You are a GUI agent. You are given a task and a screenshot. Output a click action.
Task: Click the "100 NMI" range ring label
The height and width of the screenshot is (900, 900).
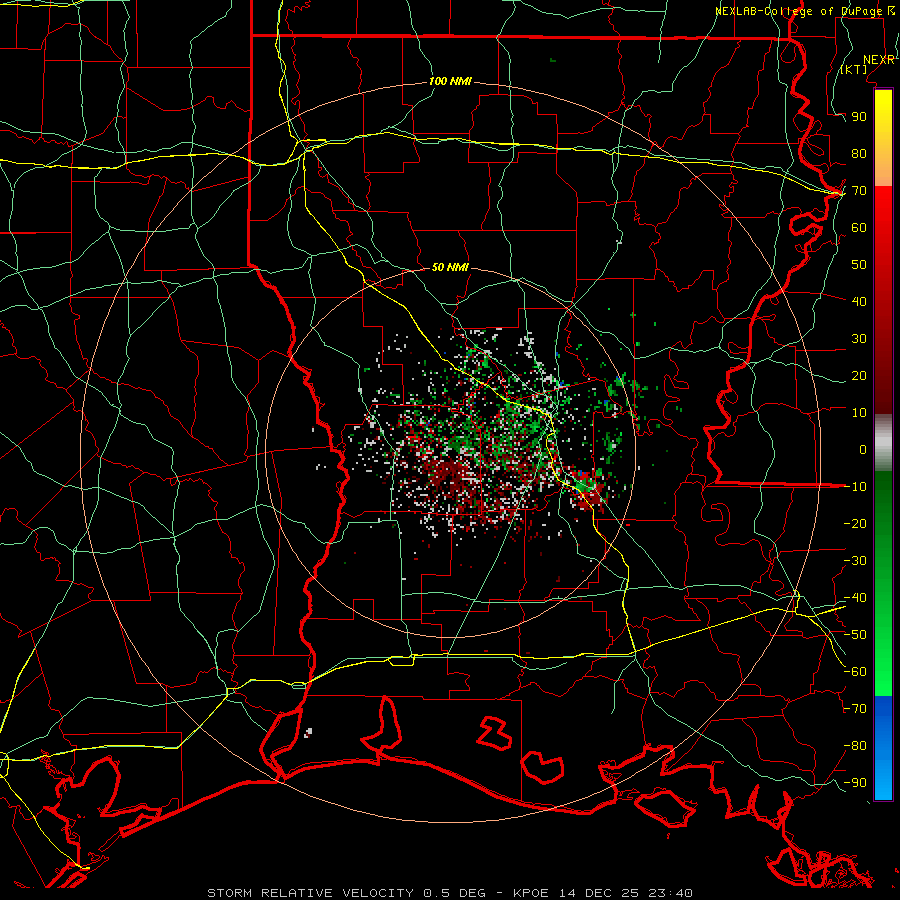click(450, 82)
